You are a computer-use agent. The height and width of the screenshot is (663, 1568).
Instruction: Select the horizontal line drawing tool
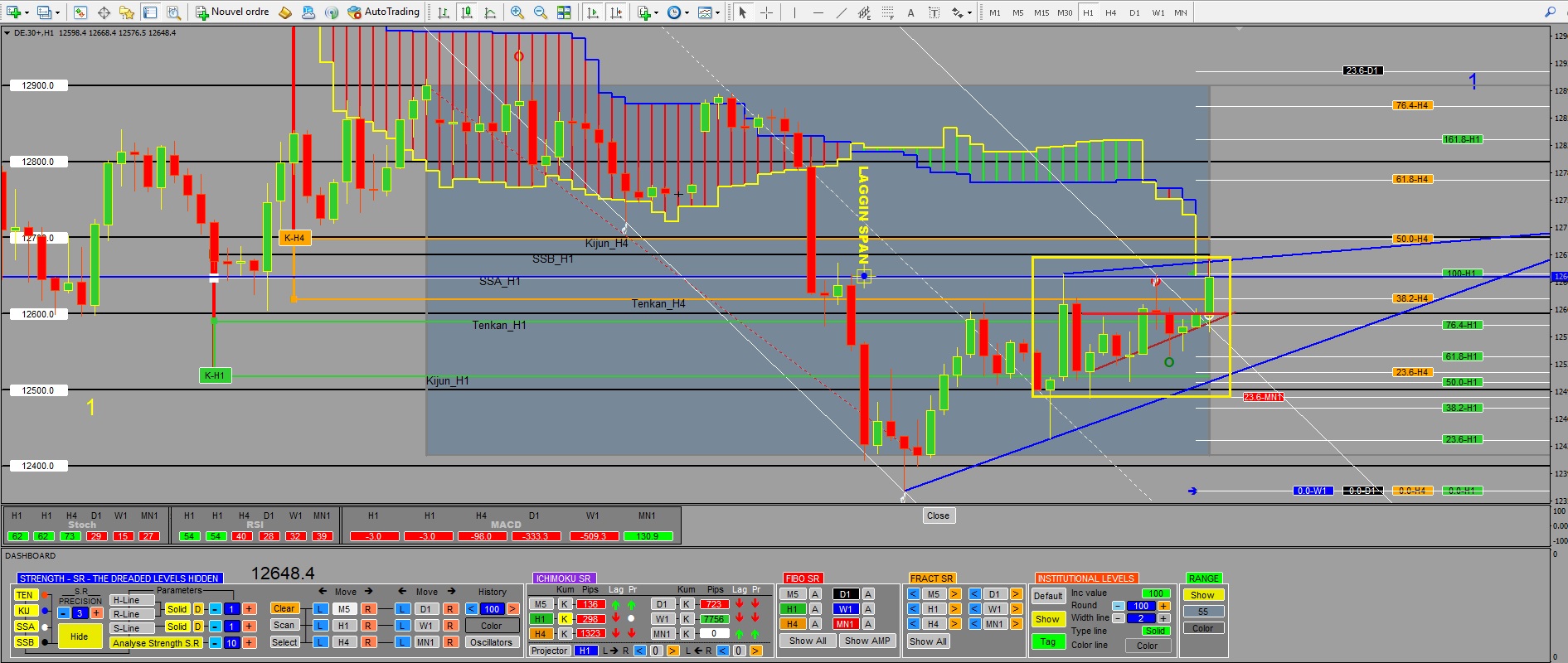[x=818, y=12]
